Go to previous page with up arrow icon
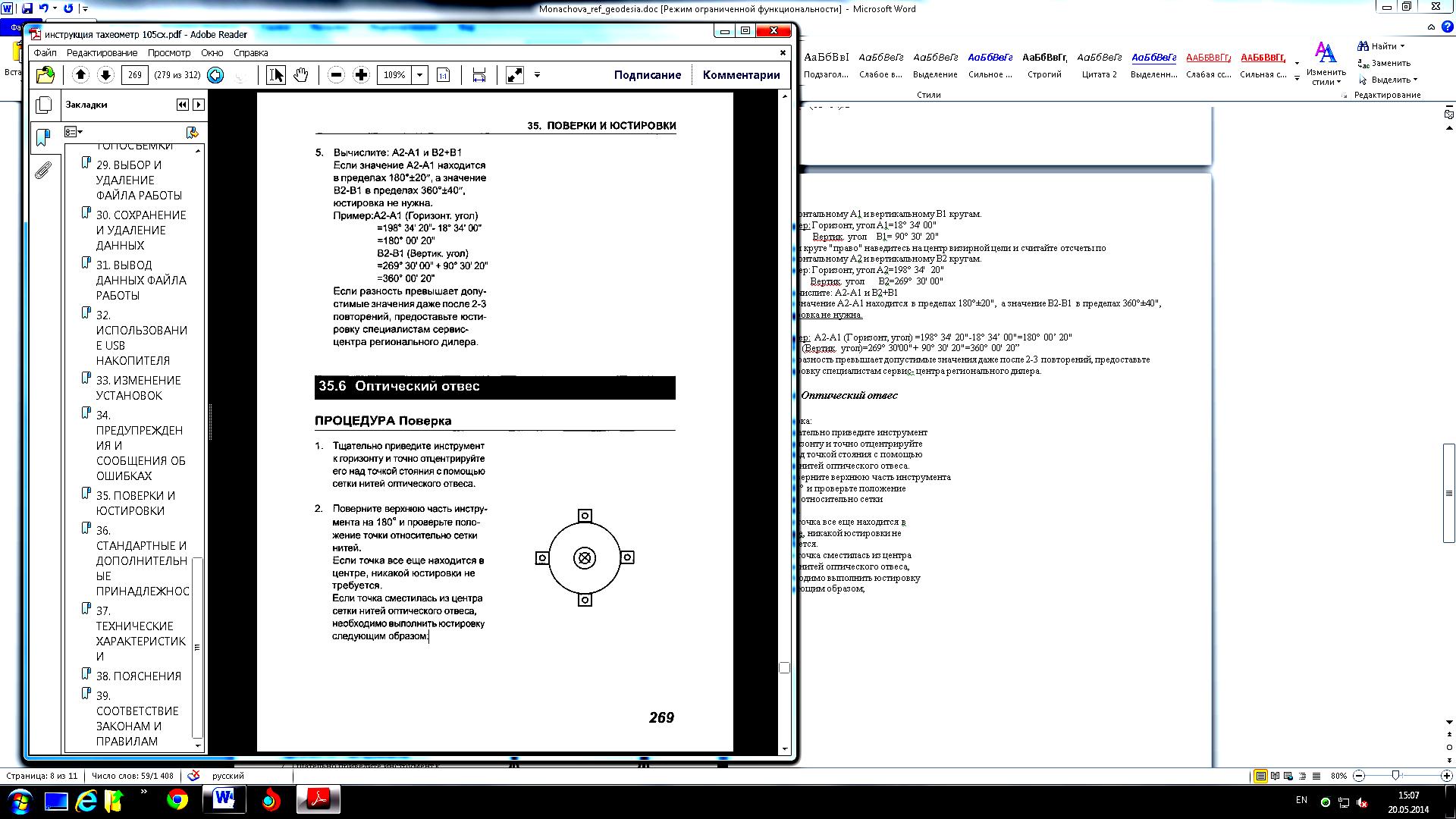1456x819 pixels. 81,74
